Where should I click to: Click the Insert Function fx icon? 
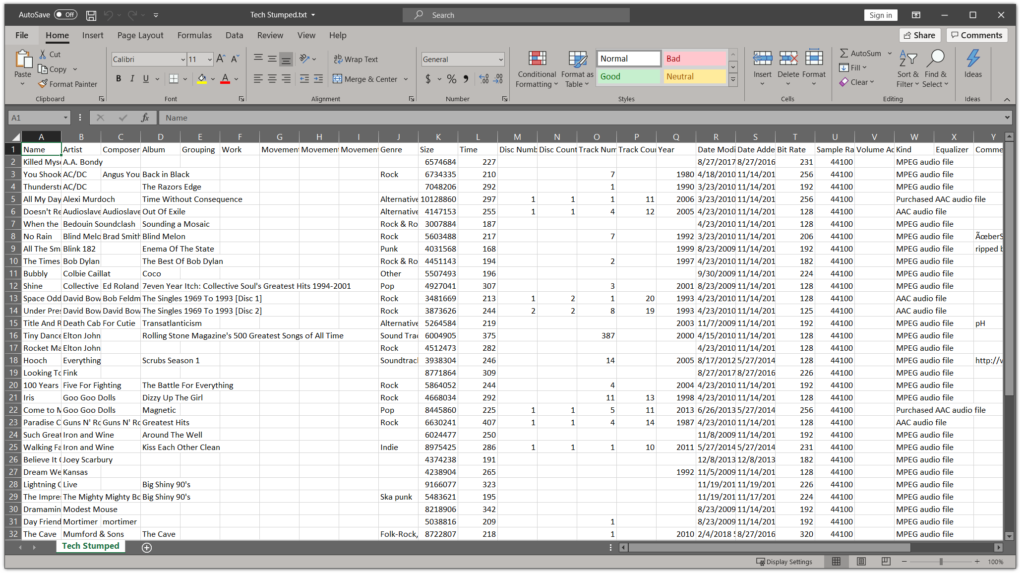coord(145,118)
